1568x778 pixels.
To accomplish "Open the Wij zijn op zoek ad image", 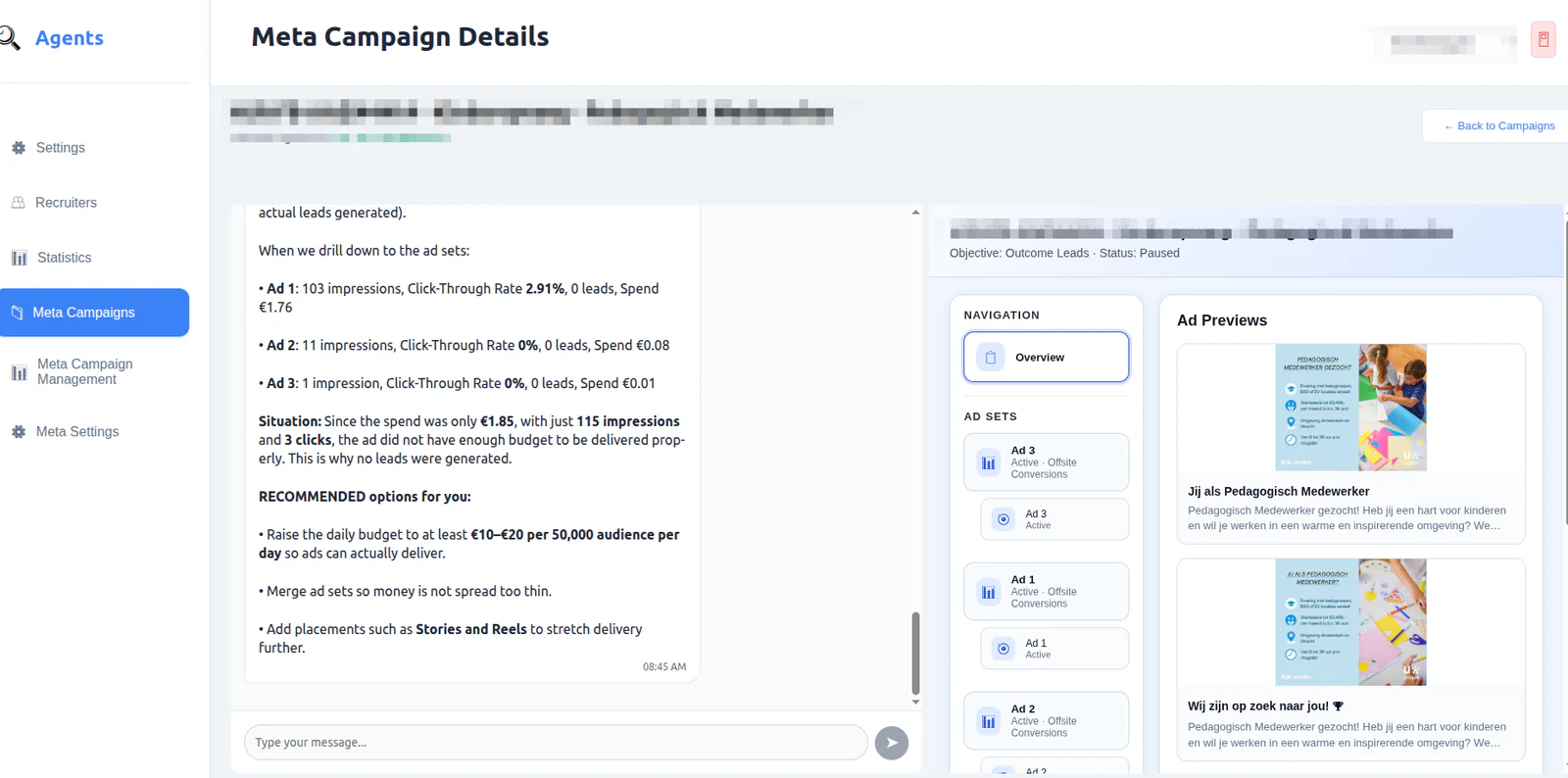I will tap(1350, 622).
